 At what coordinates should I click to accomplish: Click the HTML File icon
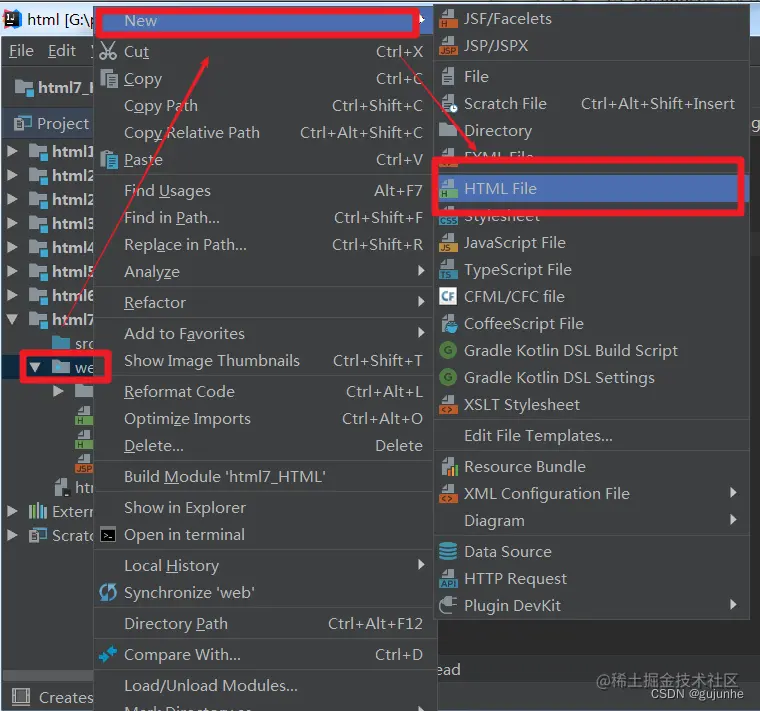coord(448,189)
